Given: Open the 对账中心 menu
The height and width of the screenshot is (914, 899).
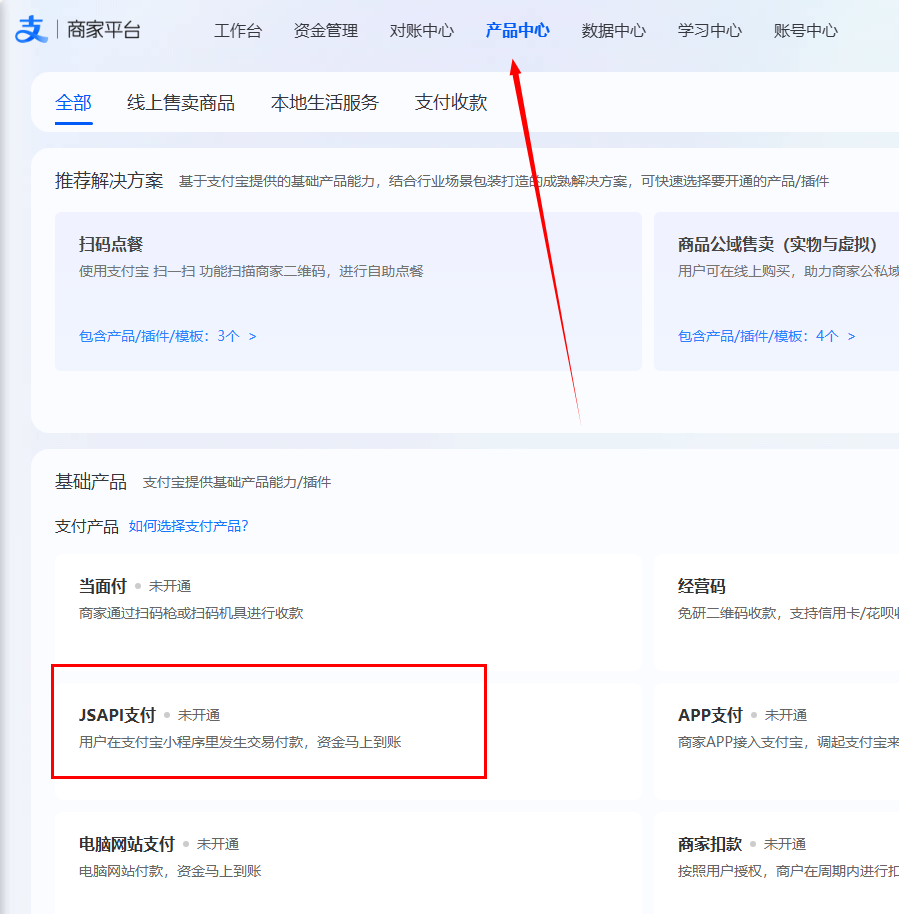Looking at the screenshot, I should [422, 30].
